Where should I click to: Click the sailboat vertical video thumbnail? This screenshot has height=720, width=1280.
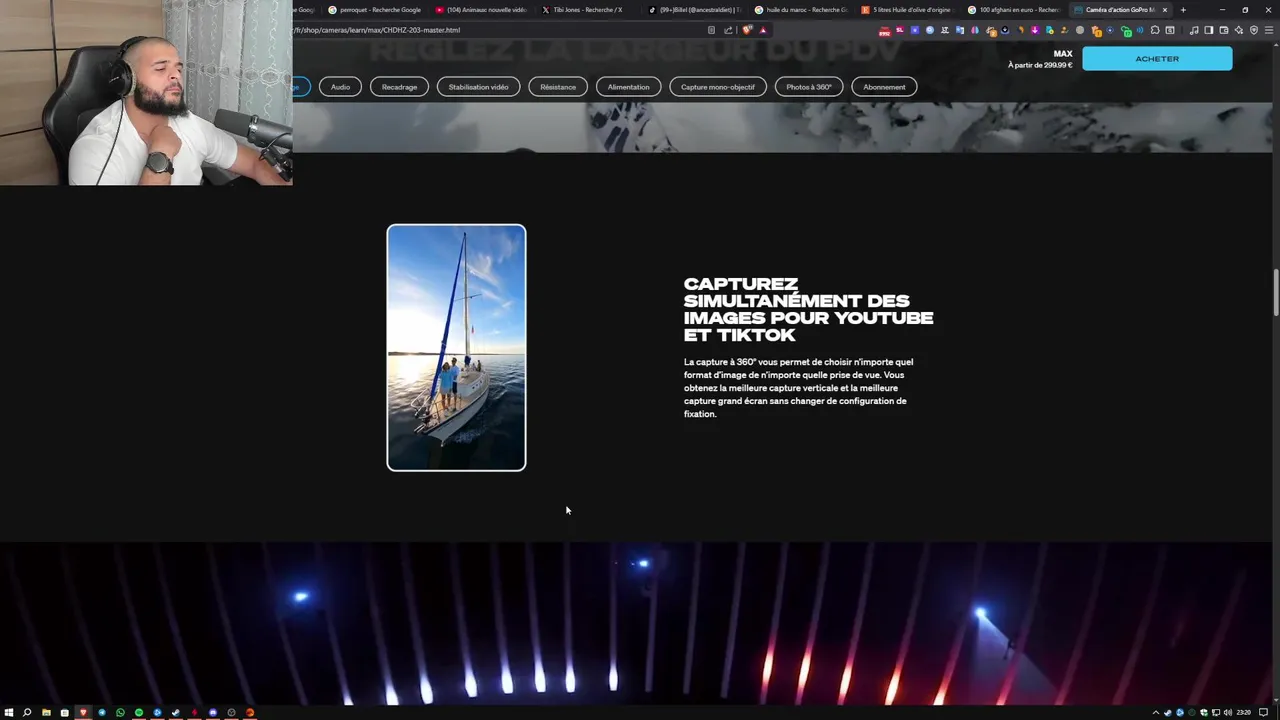(456, 347)
